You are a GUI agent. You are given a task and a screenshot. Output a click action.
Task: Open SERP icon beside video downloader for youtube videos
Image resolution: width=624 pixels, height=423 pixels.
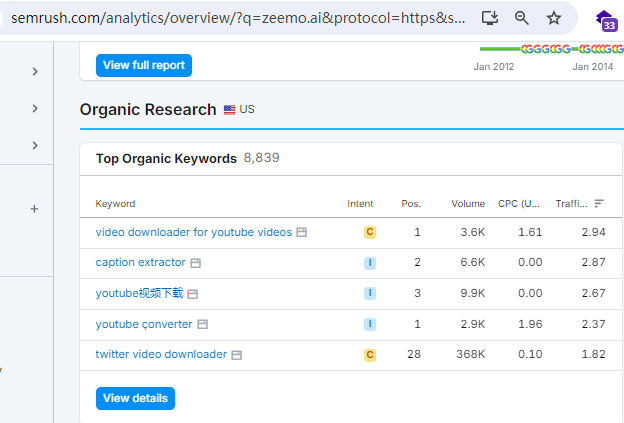click(302, 232)
